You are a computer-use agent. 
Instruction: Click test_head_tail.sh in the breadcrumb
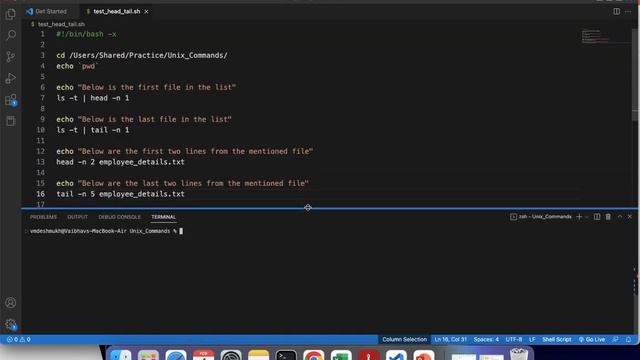pos(61,24)
